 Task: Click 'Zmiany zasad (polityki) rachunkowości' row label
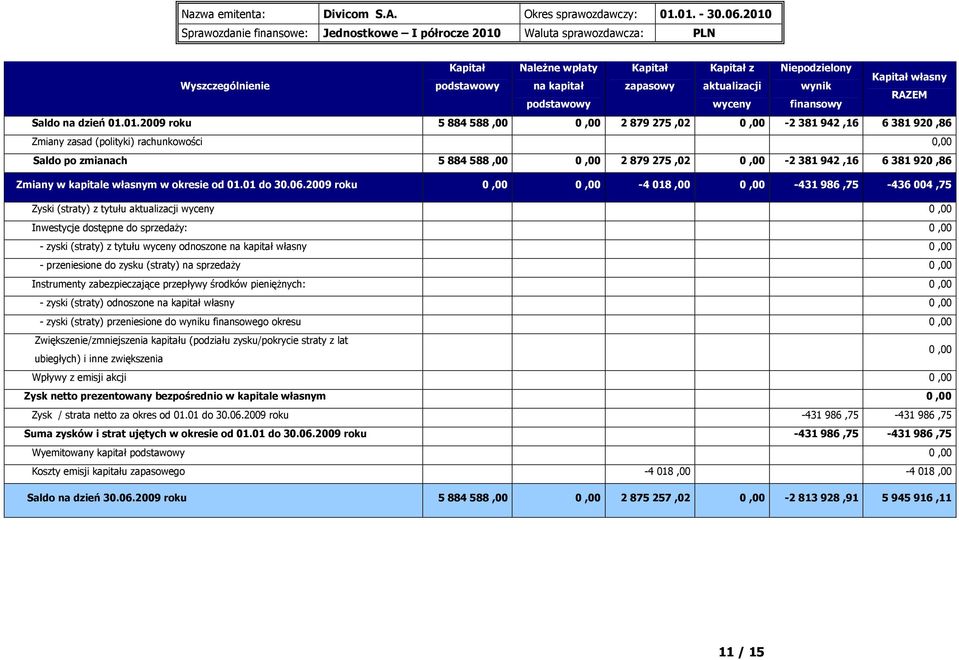[x=117, y=142]
